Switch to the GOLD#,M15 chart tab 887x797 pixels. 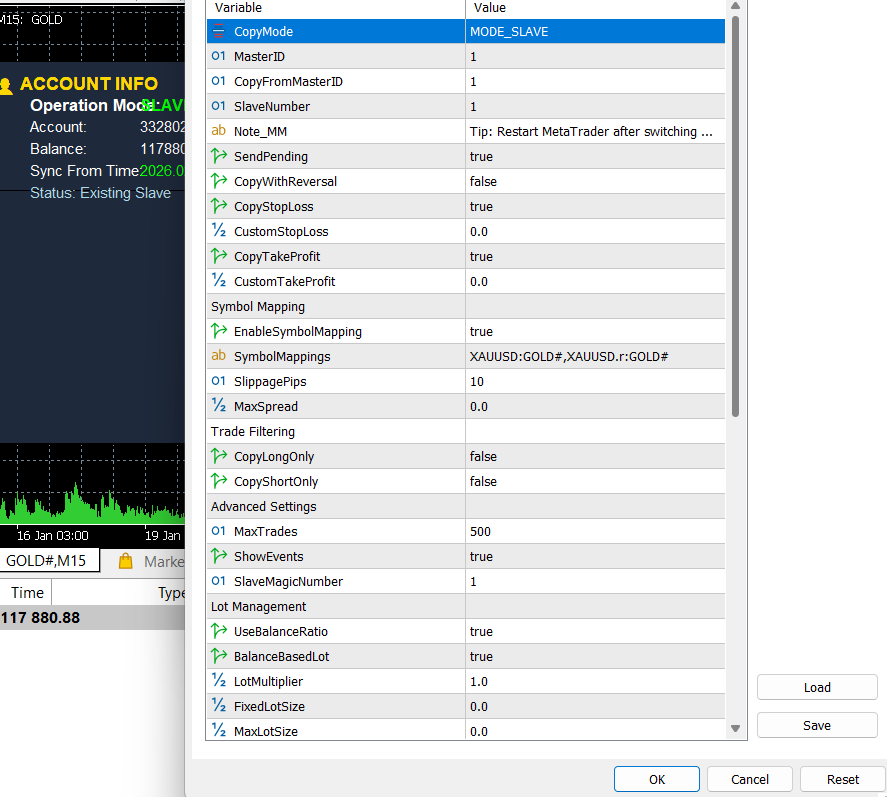coord(49,561)
